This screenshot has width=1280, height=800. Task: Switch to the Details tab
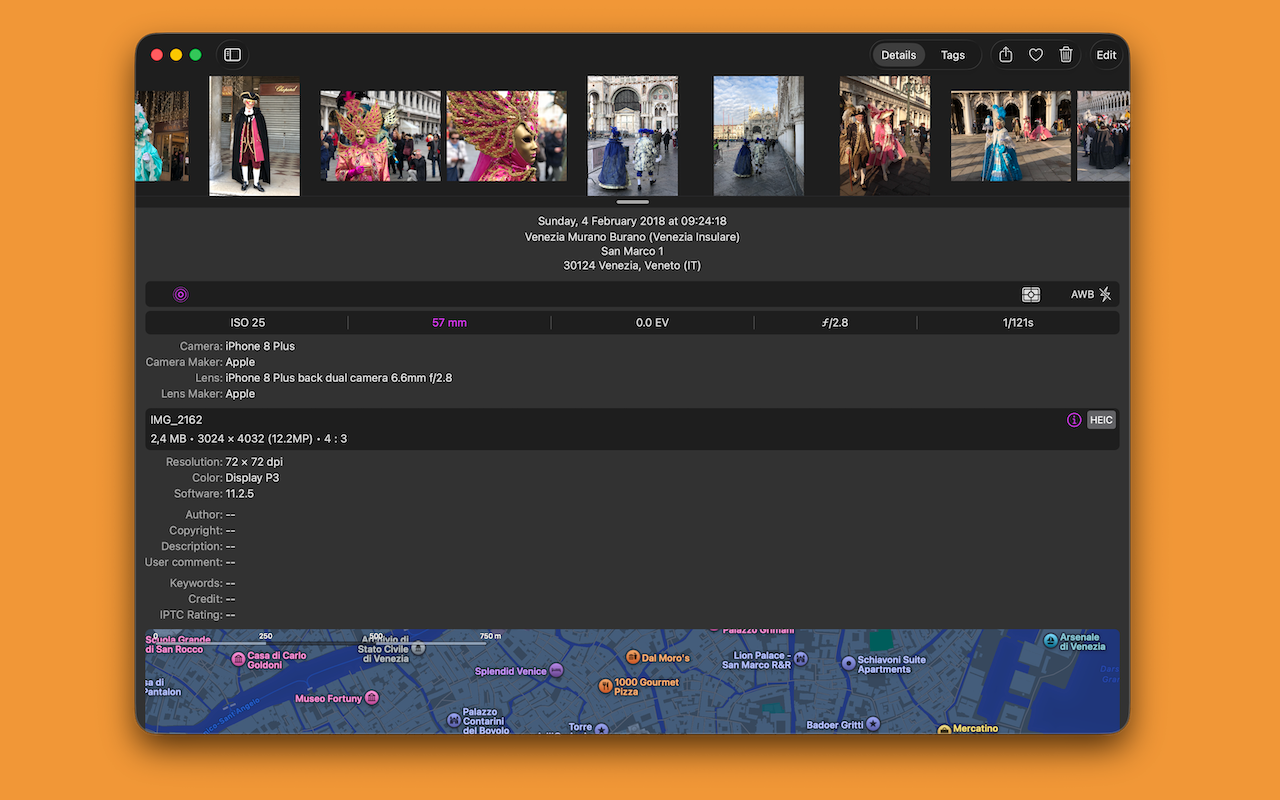coord(899,55)
